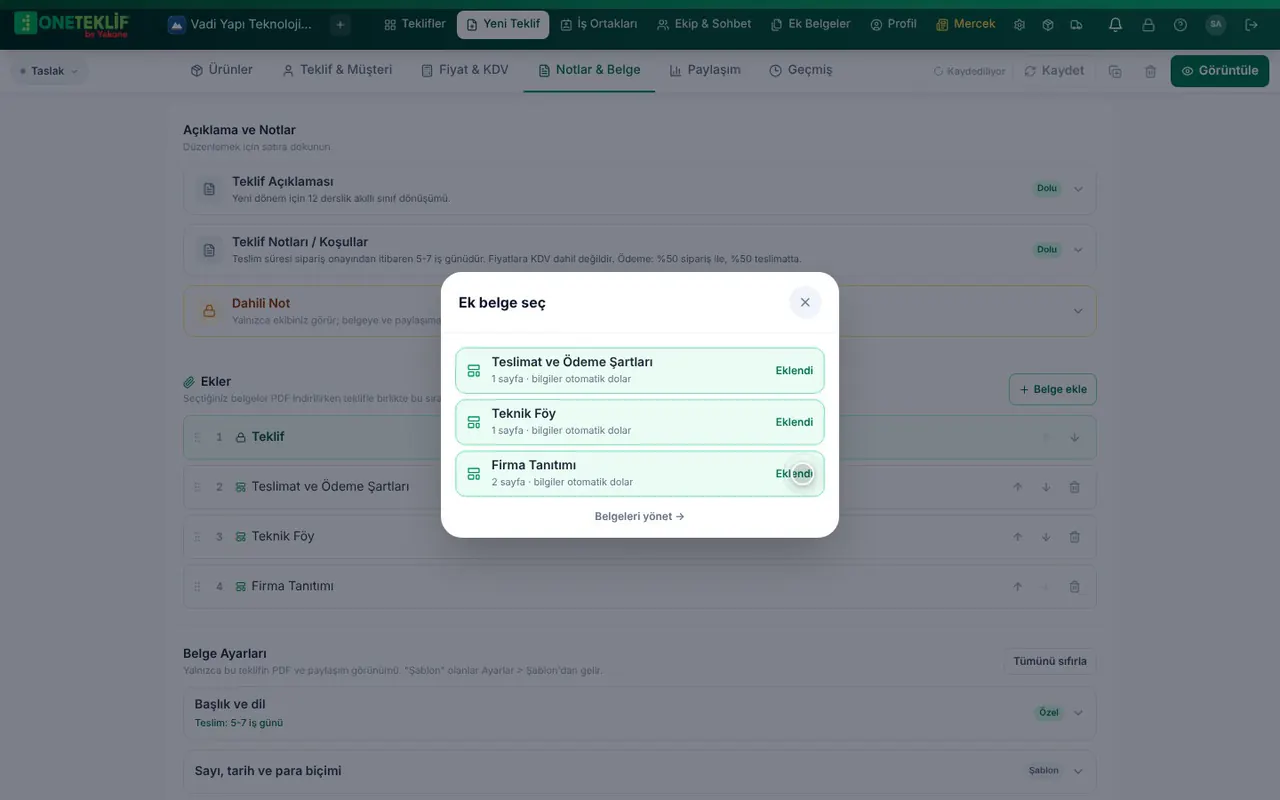Click the Belge ekle button
Viewport: 1280px width, 800px height.
tap(1053, 389)
